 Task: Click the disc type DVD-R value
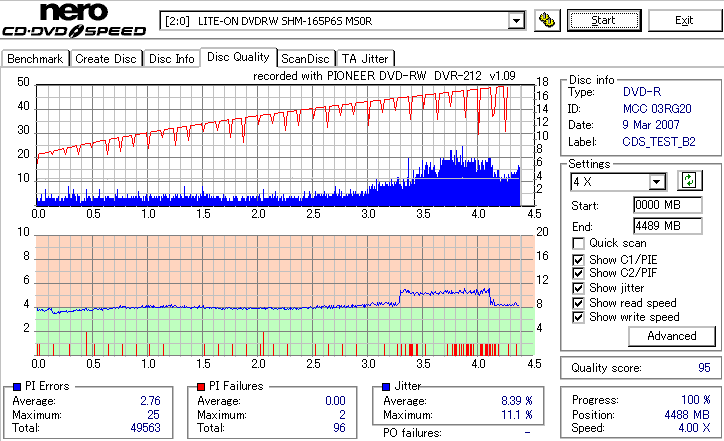pyautogui.click(x=642, y=92)
